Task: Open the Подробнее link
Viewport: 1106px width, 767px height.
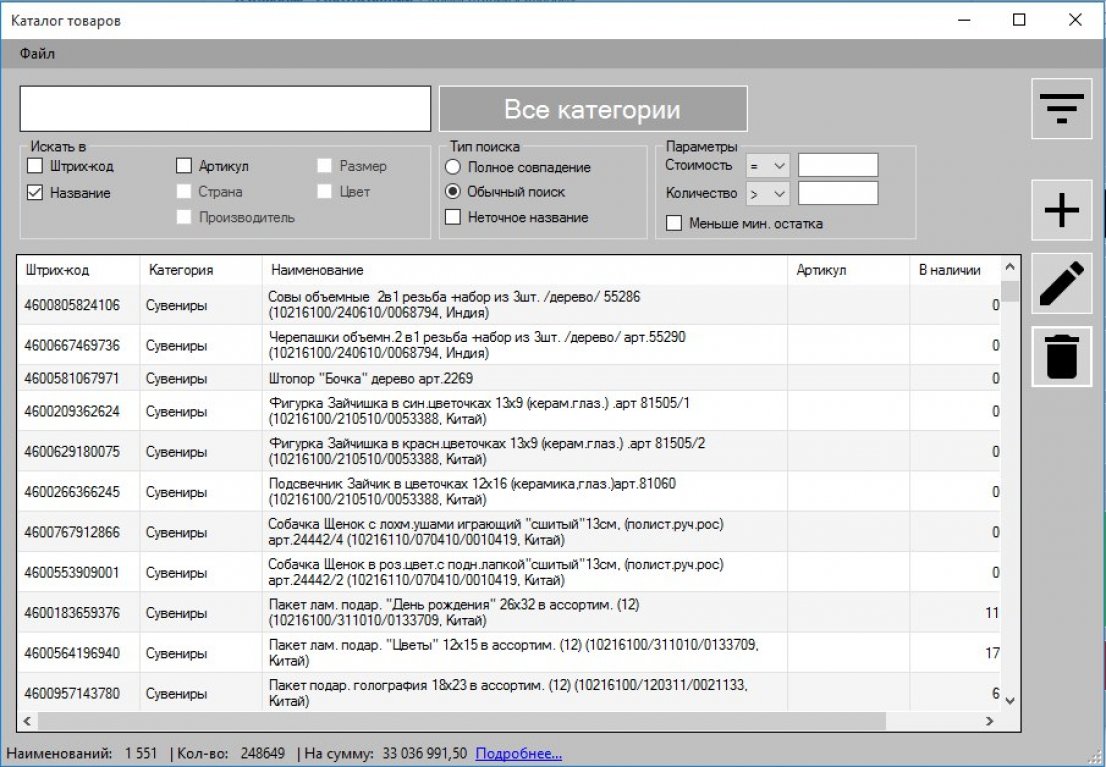Action: (x=518, y=753)
